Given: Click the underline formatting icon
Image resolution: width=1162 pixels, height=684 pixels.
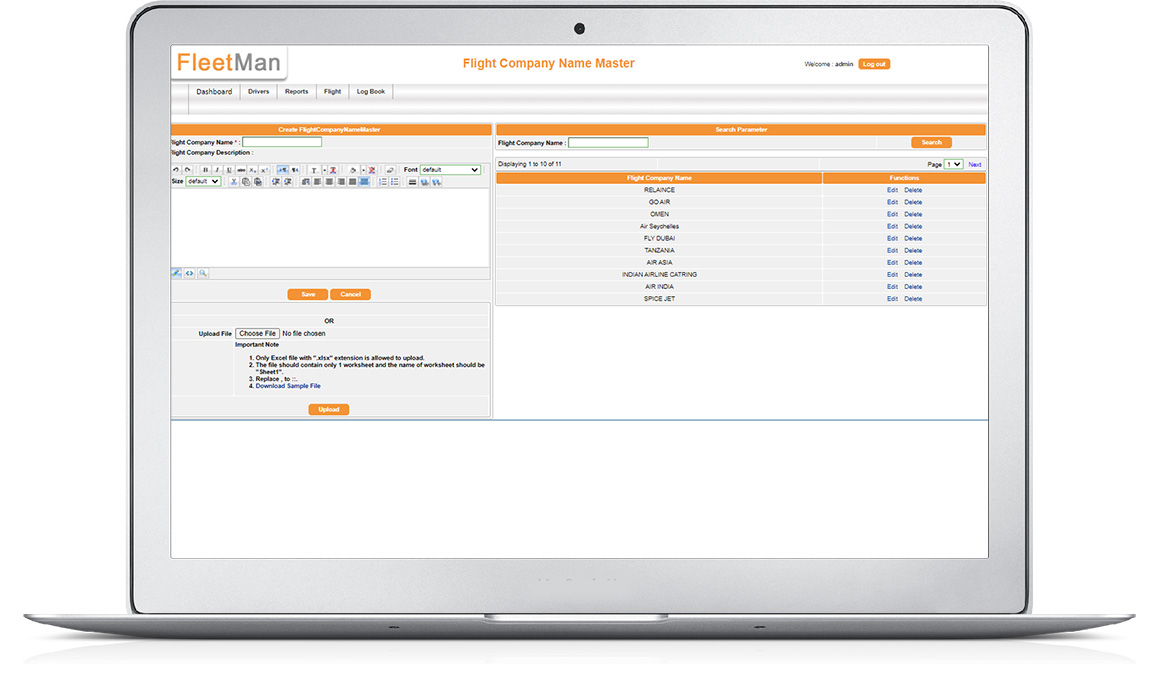Looking at the screenshot, I should [x=229, y=170].
